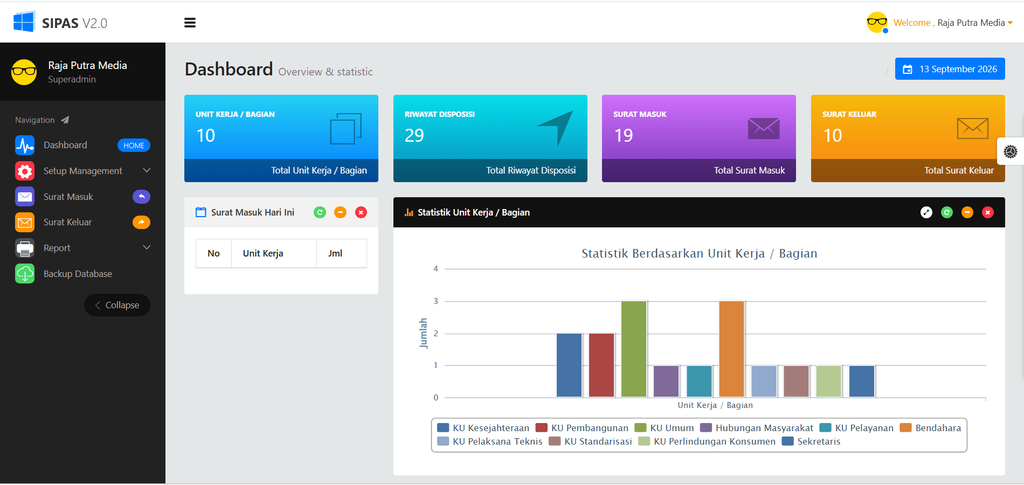Click the red KU Pembangunan chart bar
This screenshot has width=1024, height=485.
coord(601,366)
